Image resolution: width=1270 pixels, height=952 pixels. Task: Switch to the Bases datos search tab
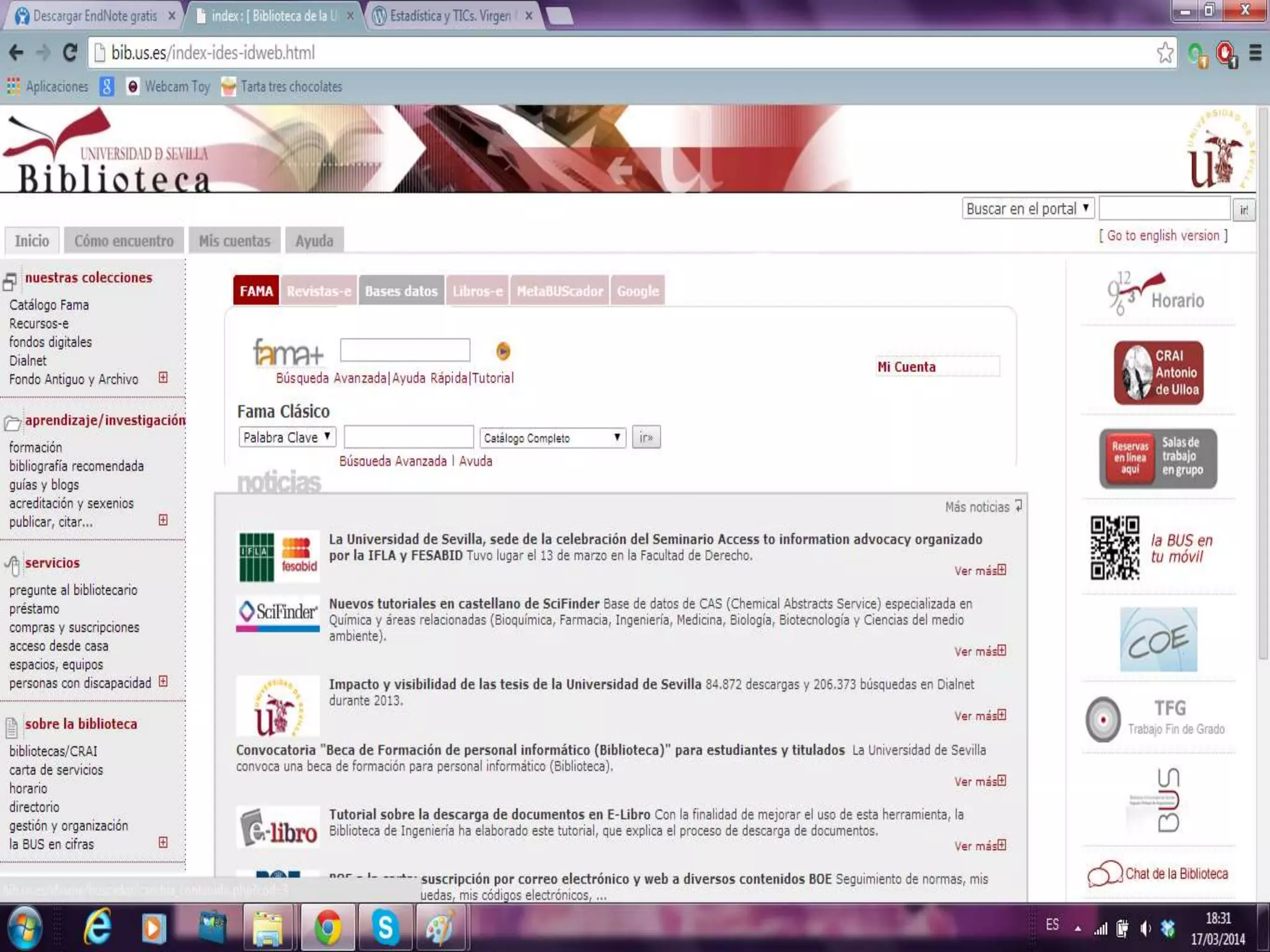[x=401, y=291]
